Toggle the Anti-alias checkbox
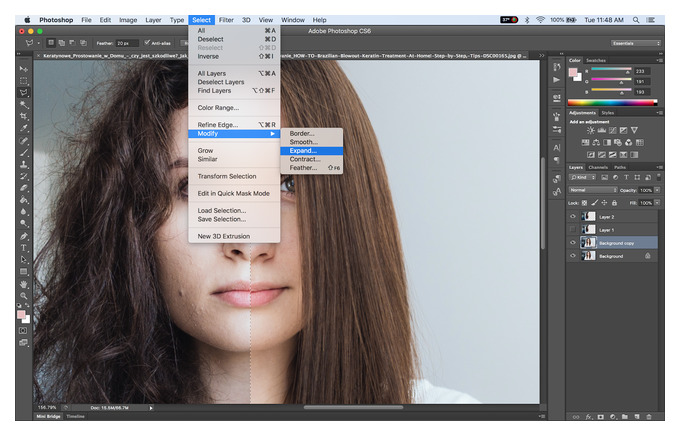680x436 pixels. [x=147, y=43]
